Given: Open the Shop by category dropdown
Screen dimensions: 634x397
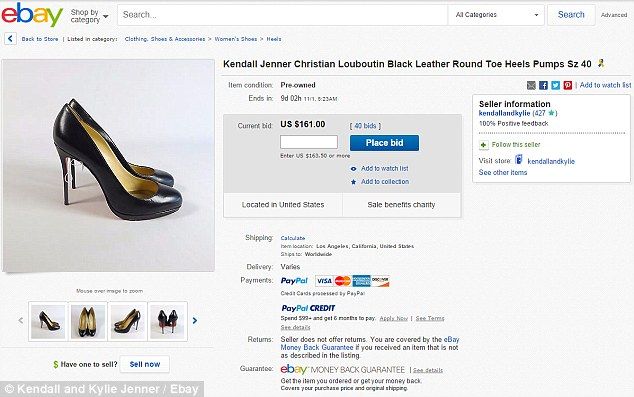Looking at the screenshot, I should (89, 16).
